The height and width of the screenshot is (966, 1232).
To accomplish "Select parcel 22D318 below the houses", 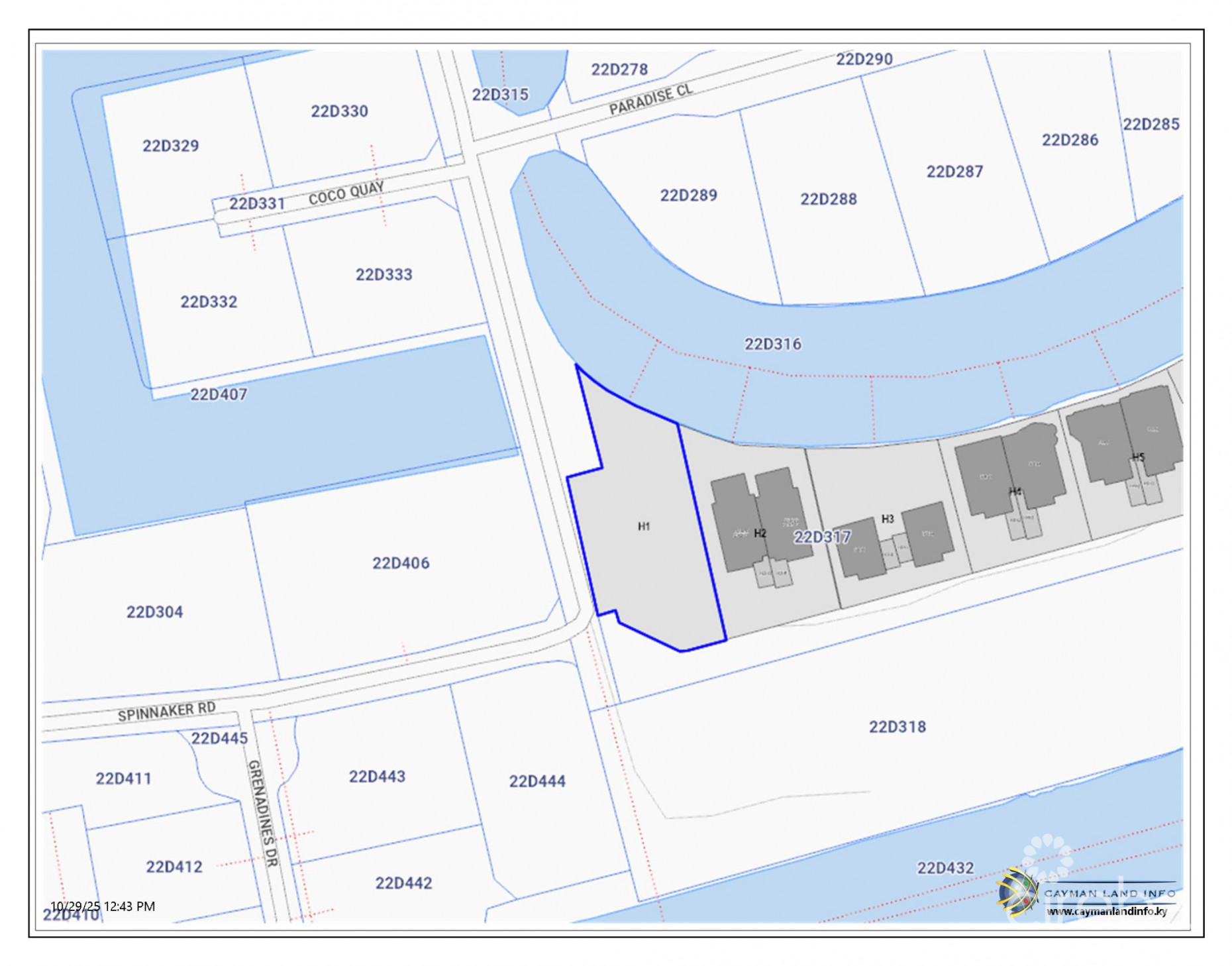I will [x=898, y=727].
